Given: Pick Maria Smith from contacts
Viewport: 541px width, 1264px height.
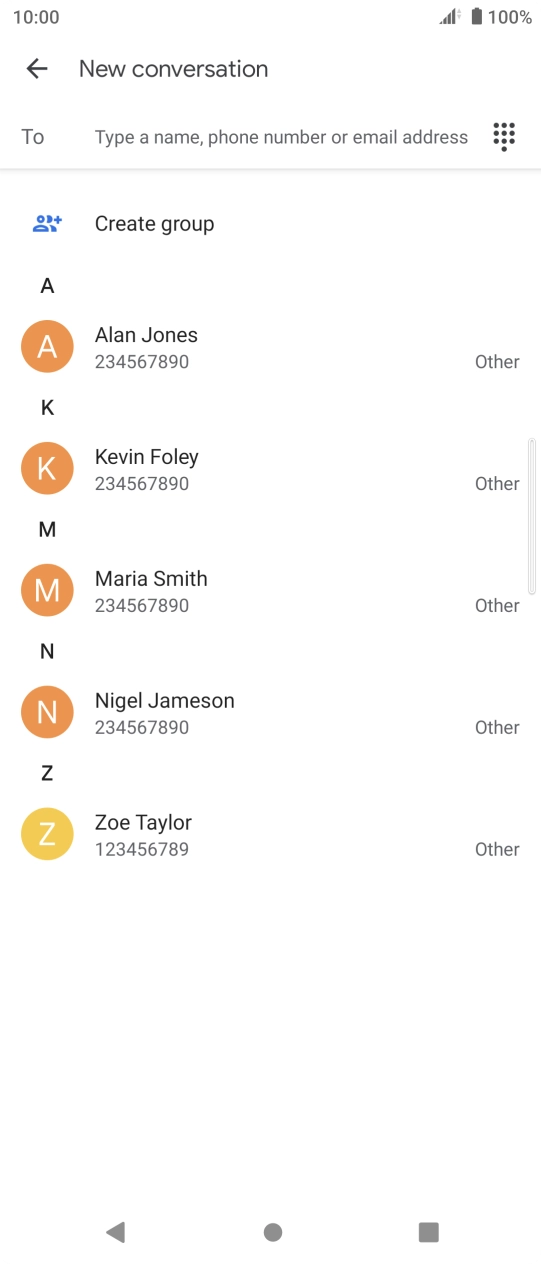Looking at the screenshot, I should [151, 579].
